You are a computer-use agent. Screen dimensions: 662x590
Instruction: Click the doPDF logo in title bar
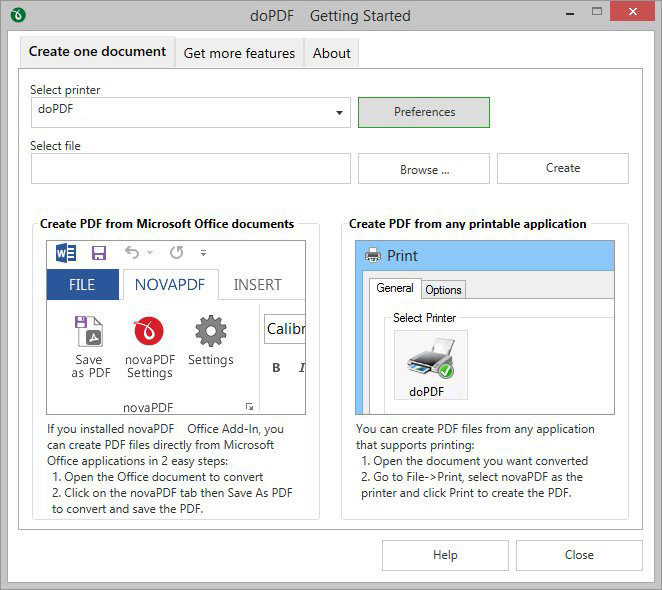click(x=18, y=15)
